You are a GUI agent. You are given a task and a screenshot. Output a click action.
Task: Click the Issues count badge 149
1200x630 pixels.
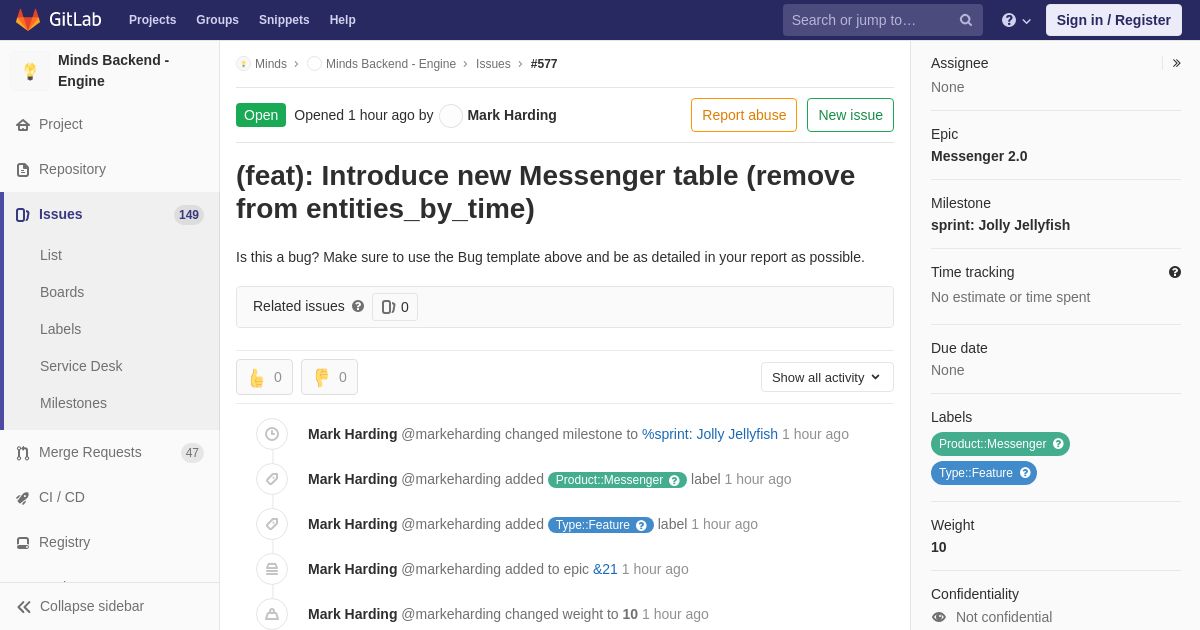[189, 215]
